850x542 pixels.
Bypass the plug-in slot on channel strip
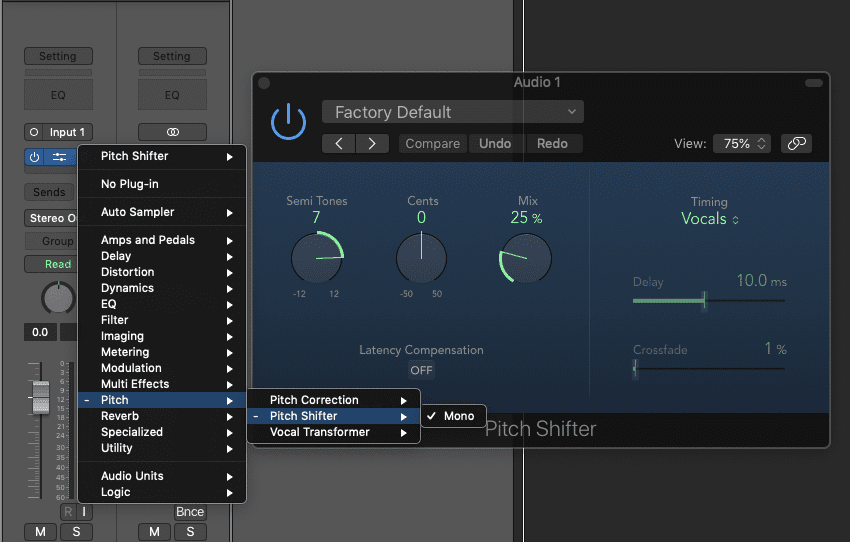coord(35,157)
